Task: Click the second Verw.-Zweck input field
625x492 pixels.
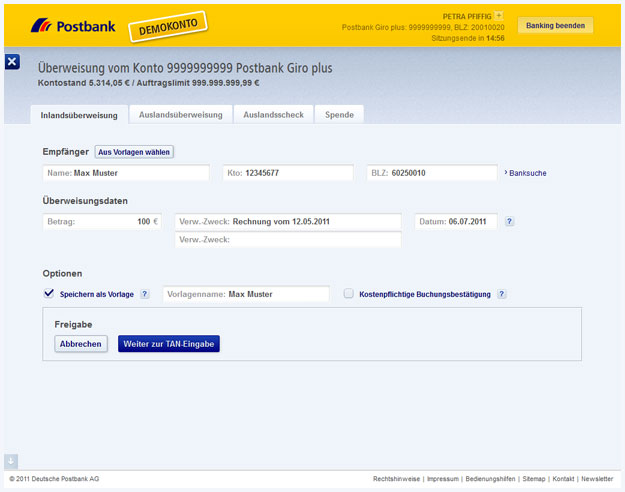Action: 288,240
